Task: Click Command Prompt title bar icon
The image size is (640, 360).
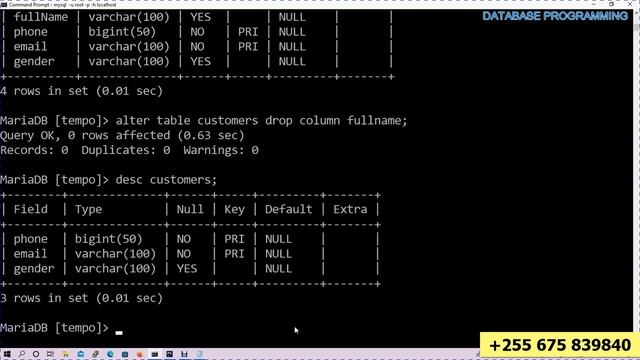Action: [4, 4]
